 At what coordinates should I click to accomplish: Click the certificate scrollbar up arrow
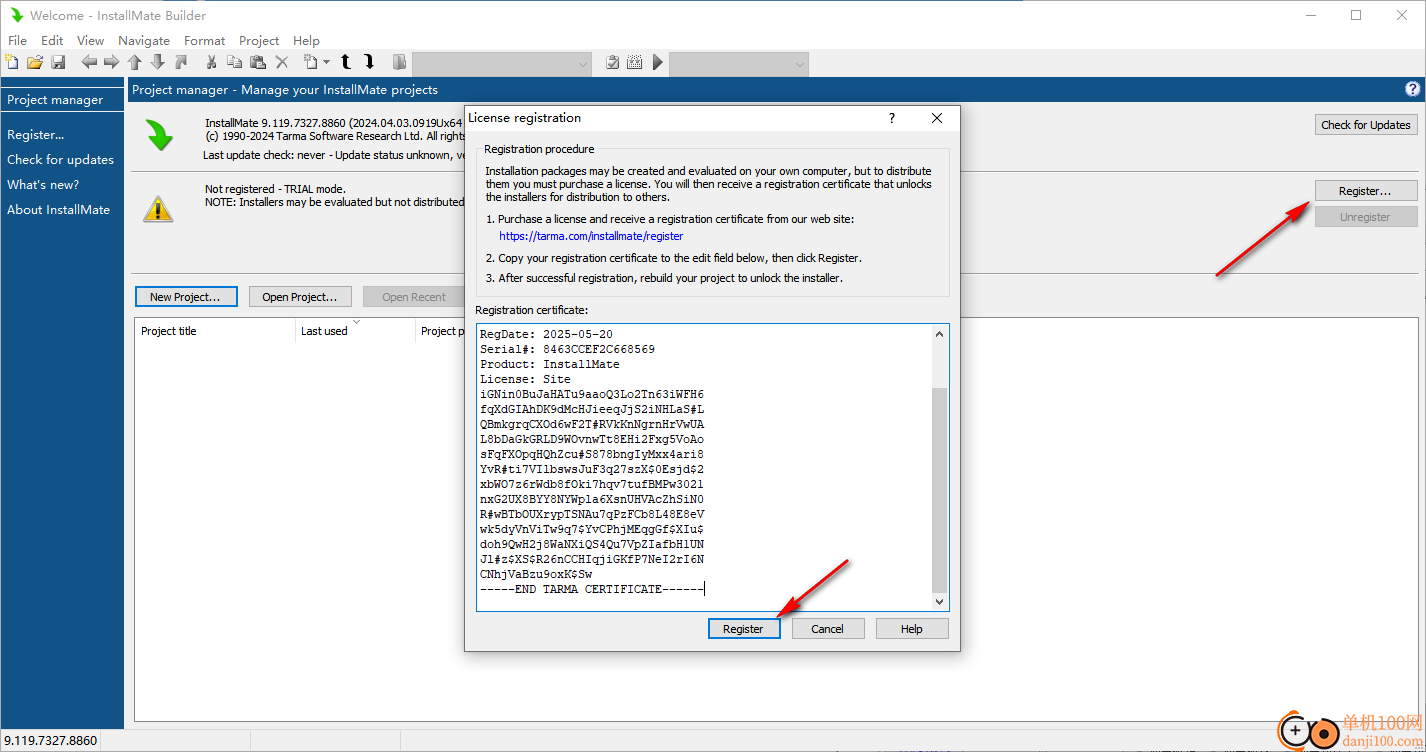pyautogui.click(x=939, y=333)
